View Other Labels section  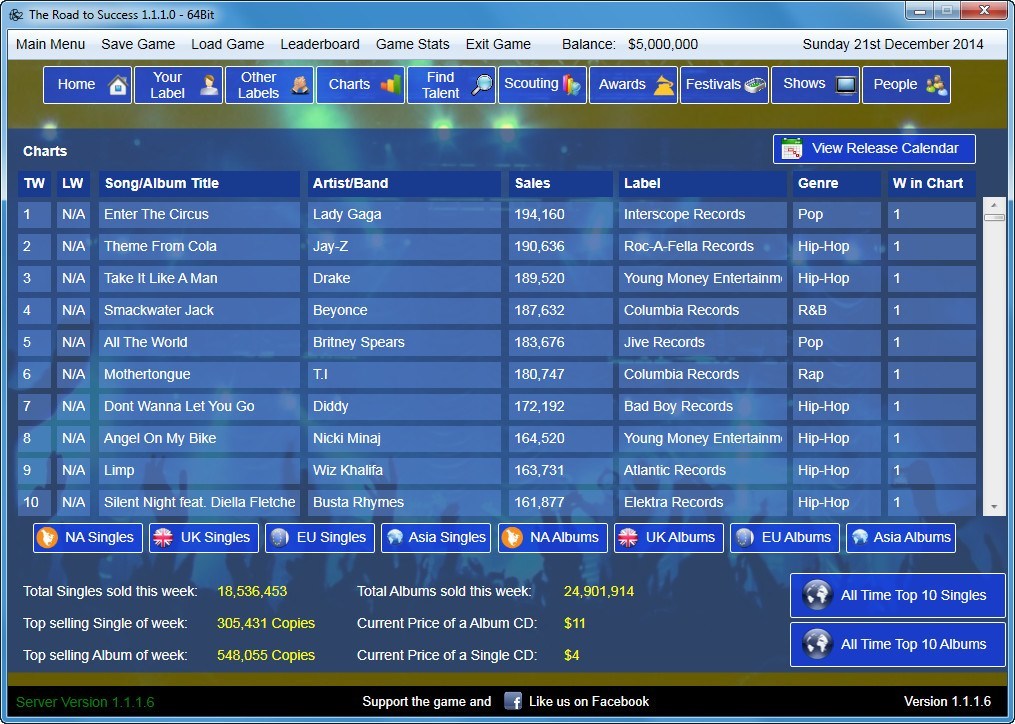(x=269, y=85)
